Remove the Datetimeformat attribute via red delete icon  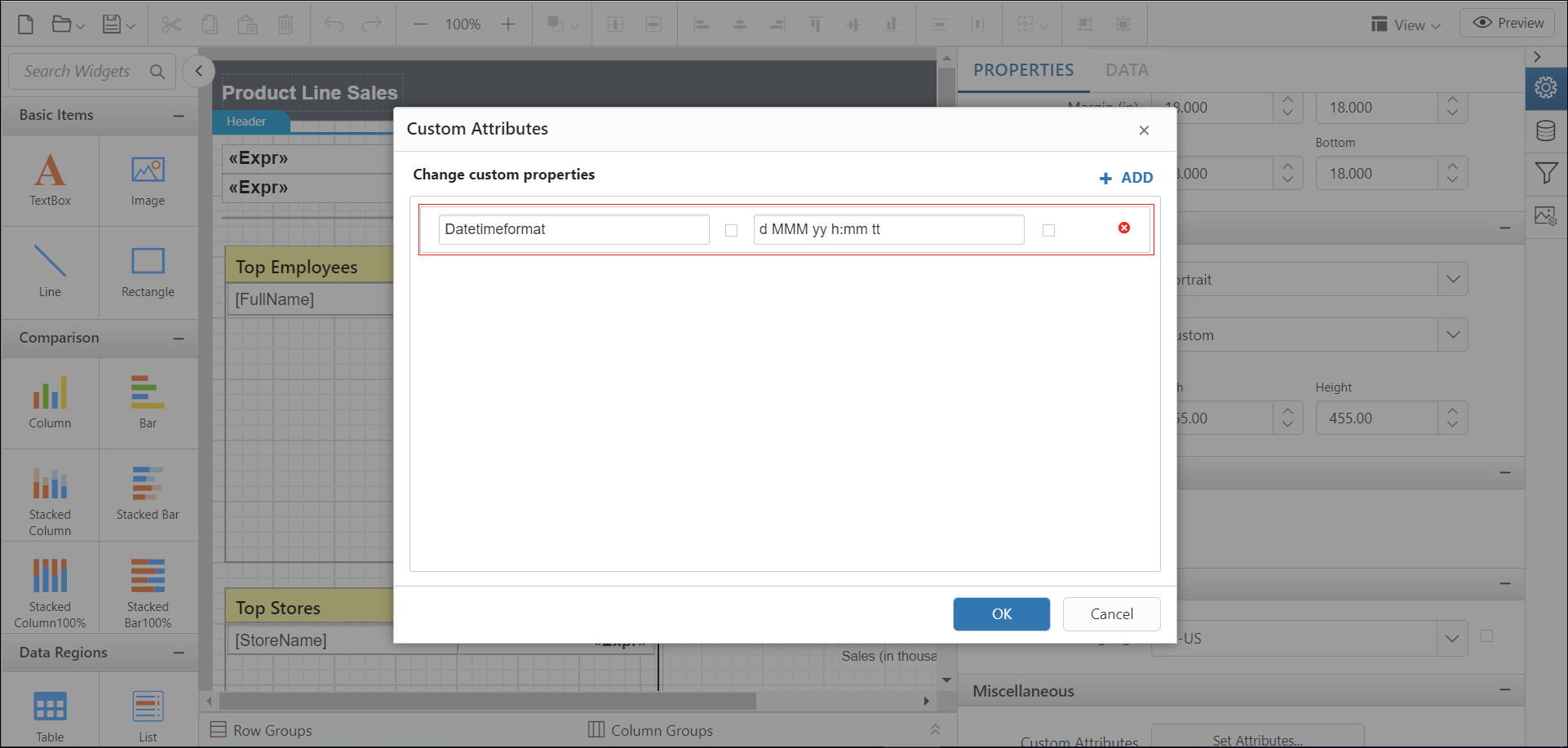click(x=1124, y=228)
